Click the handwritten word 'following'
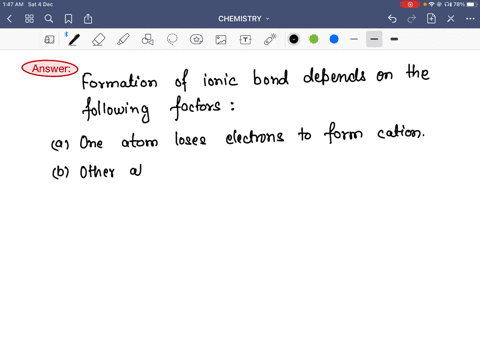Viewport: 480px width, 360px height. click(x=116, y=109)
